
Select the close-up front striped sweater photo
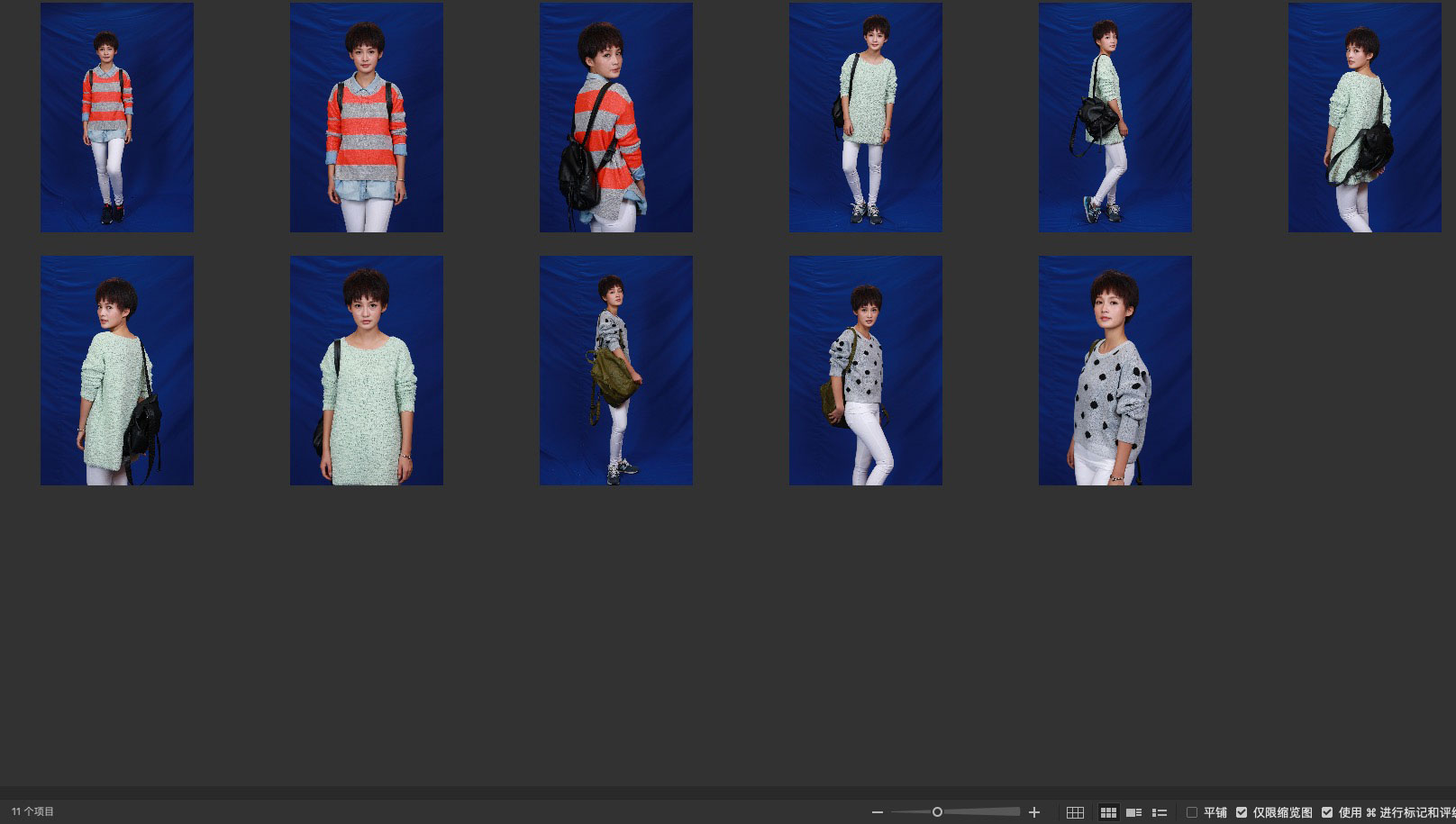click(367, 117)
